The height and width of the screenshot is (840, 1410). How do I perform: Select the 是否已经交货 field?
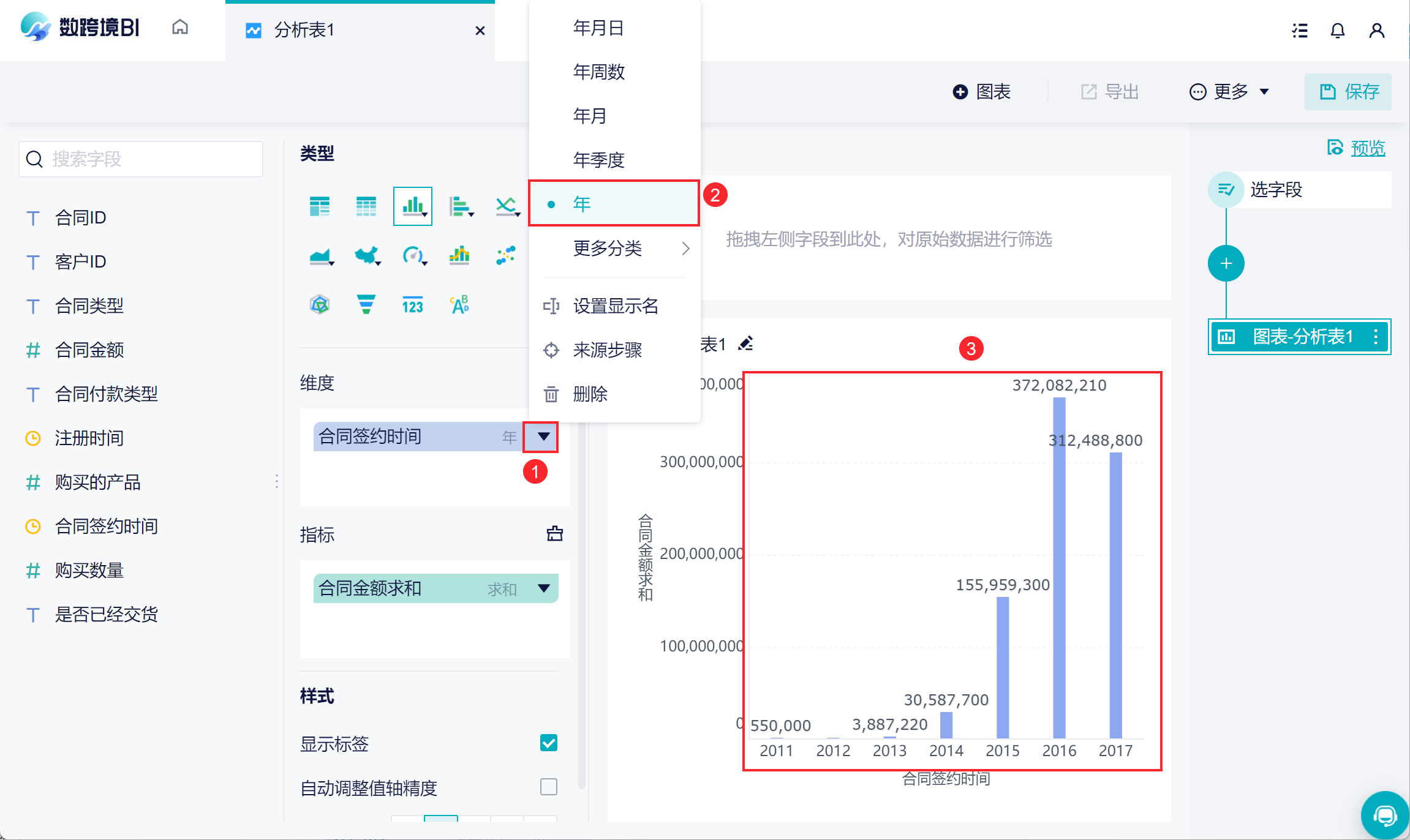coord(107,615)
